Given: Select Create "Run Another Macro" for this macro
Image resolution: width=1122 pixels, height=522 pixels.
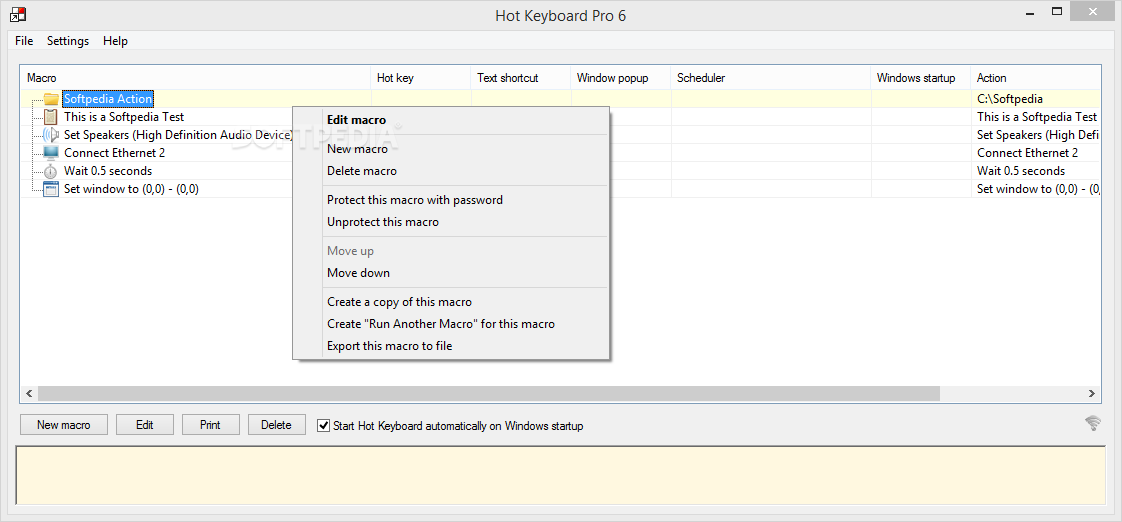Looking at the screenshot, I should click(x=451, y=324).
